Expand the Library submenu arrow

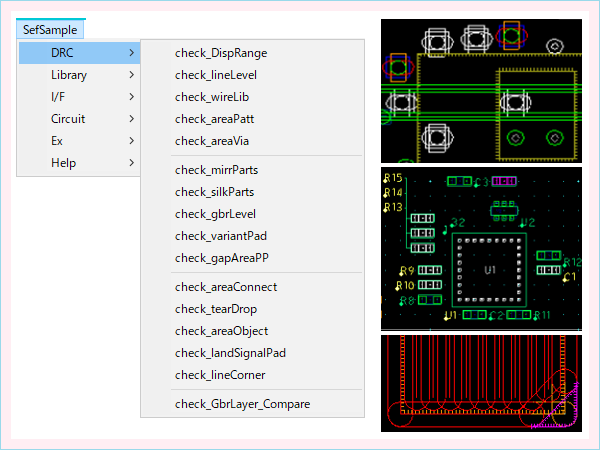(x=131, y=75)
